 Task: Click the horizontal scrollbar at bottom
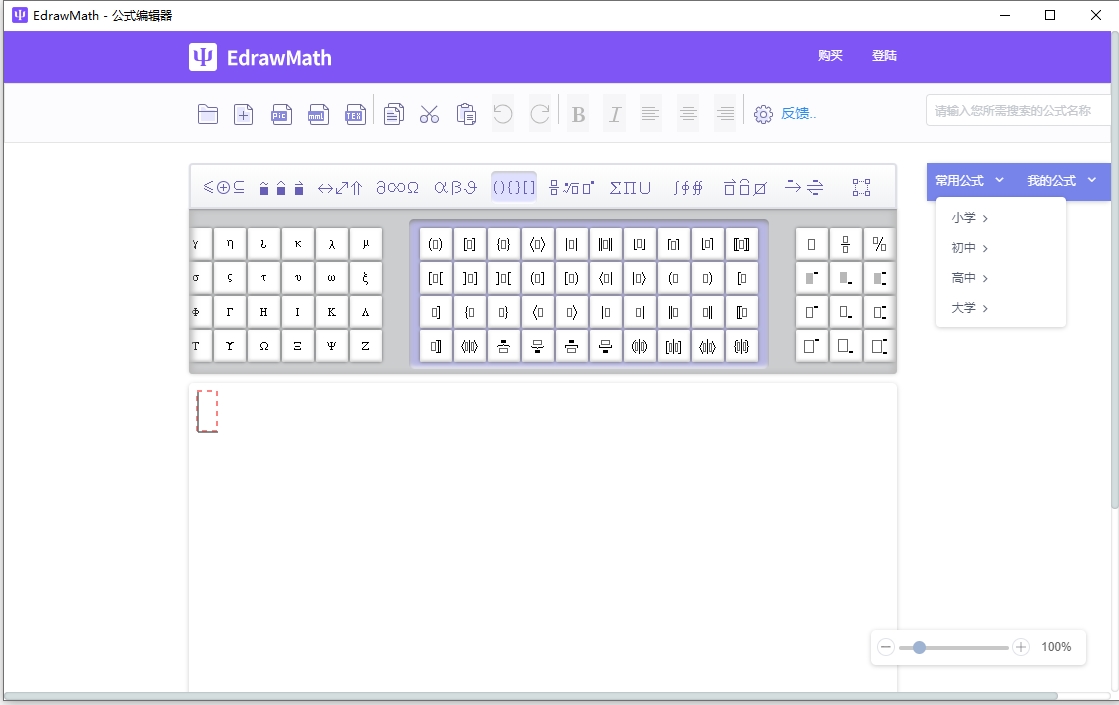(531, 696)
